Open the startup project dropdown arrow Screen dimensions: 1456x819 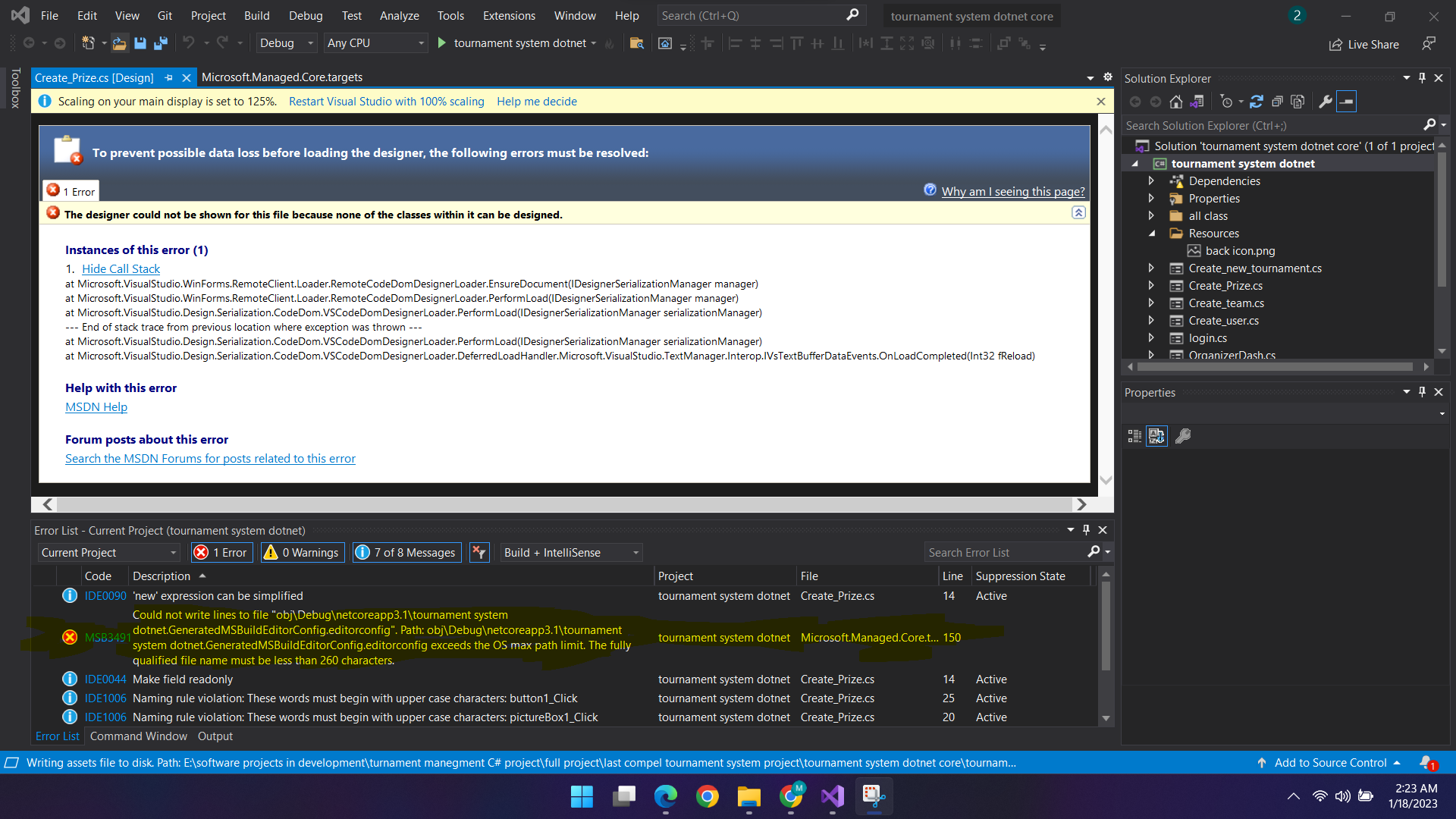pyautogui.click(x=594, y=43)
